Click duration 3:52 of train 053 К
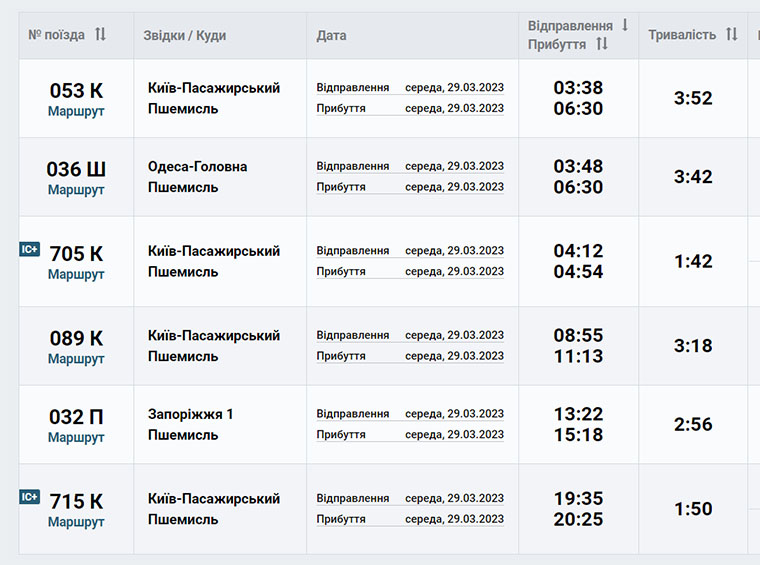 click(693, 98)
